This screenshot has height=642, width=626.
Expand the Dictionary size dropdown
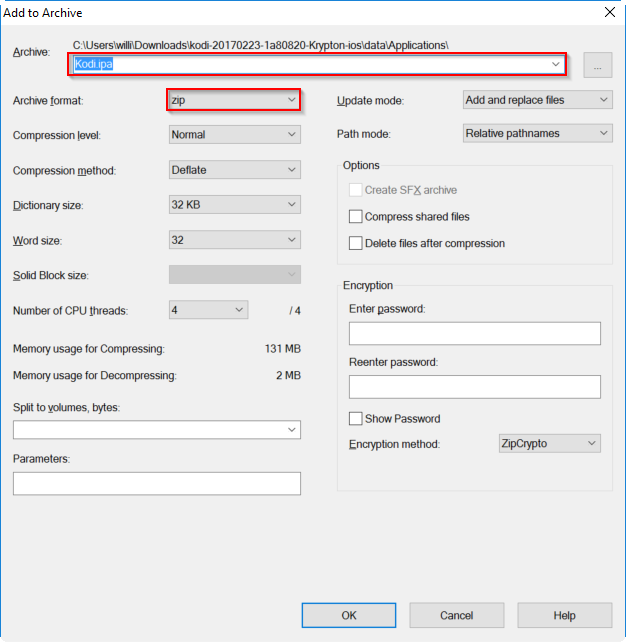(x=234, y=204)
